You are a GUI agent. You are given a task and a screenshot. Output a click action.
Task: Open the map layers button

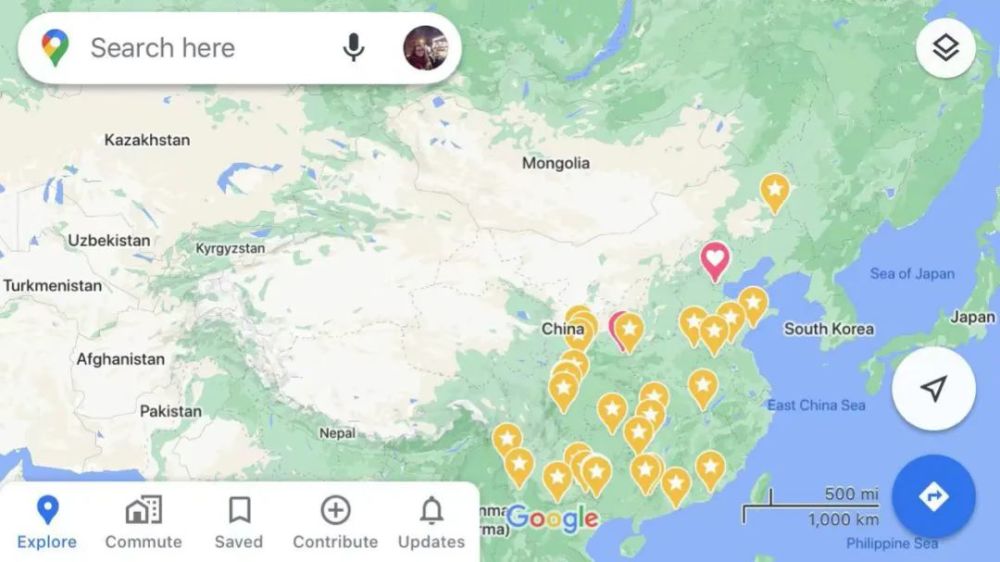coord(946,48)
